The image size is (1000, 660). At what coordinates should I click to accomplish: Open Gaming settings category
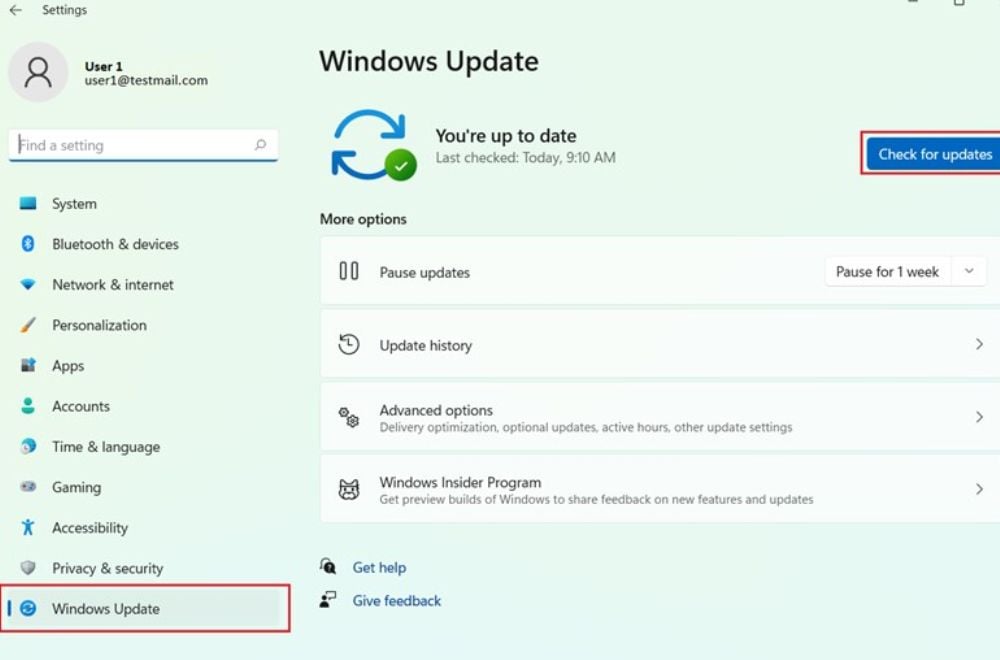tap(144, 487)
